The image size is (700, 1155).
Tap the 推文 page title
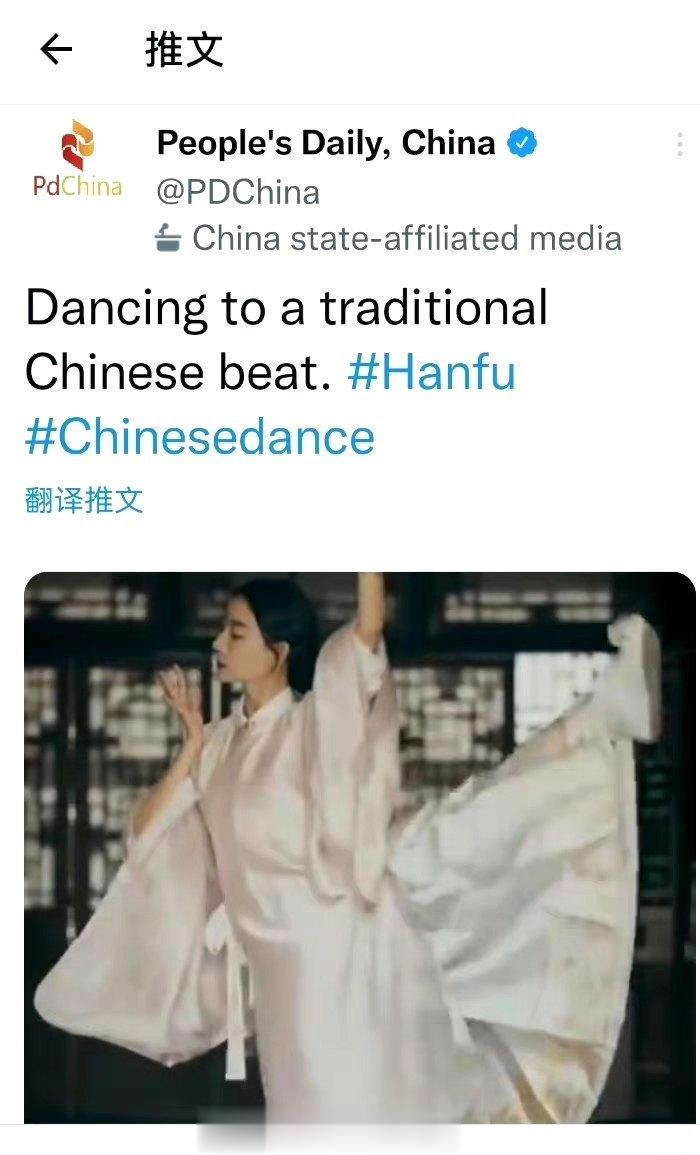[x=184, y=50]
